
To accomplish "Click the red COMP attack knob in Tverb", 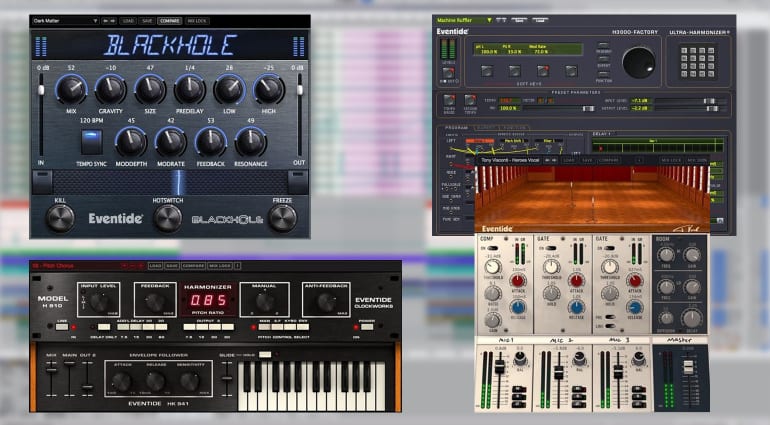I will click(518, 281).
